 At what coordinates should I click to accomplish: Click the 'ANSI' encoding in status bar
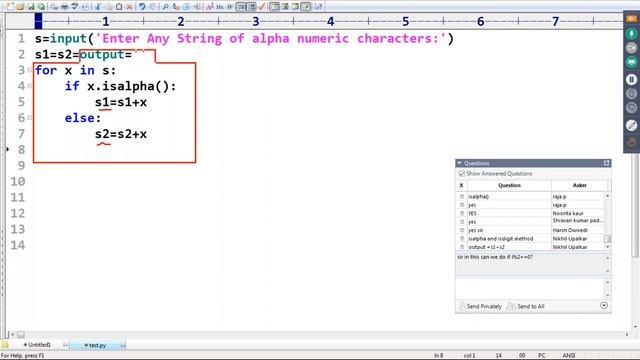point(569,356)
